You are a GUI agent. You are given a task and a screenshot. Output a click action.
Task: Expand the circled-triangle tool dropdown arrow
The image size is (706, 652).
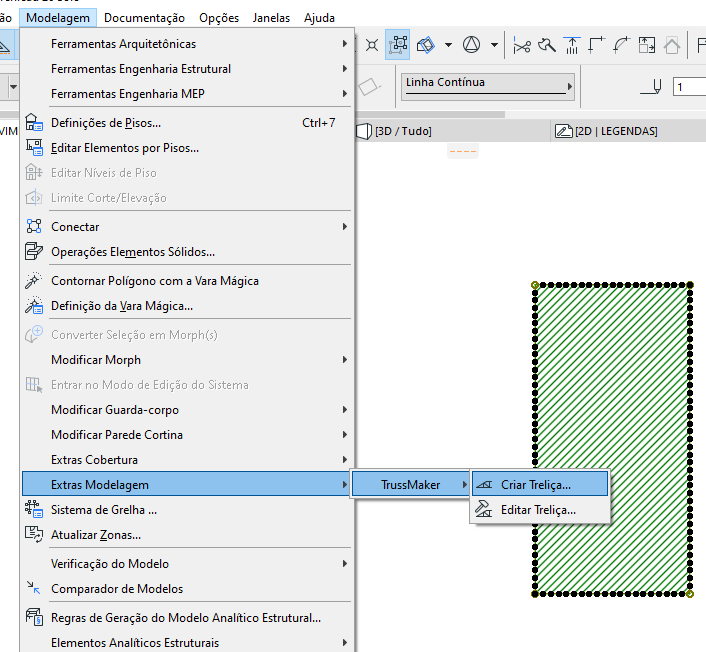494,45
